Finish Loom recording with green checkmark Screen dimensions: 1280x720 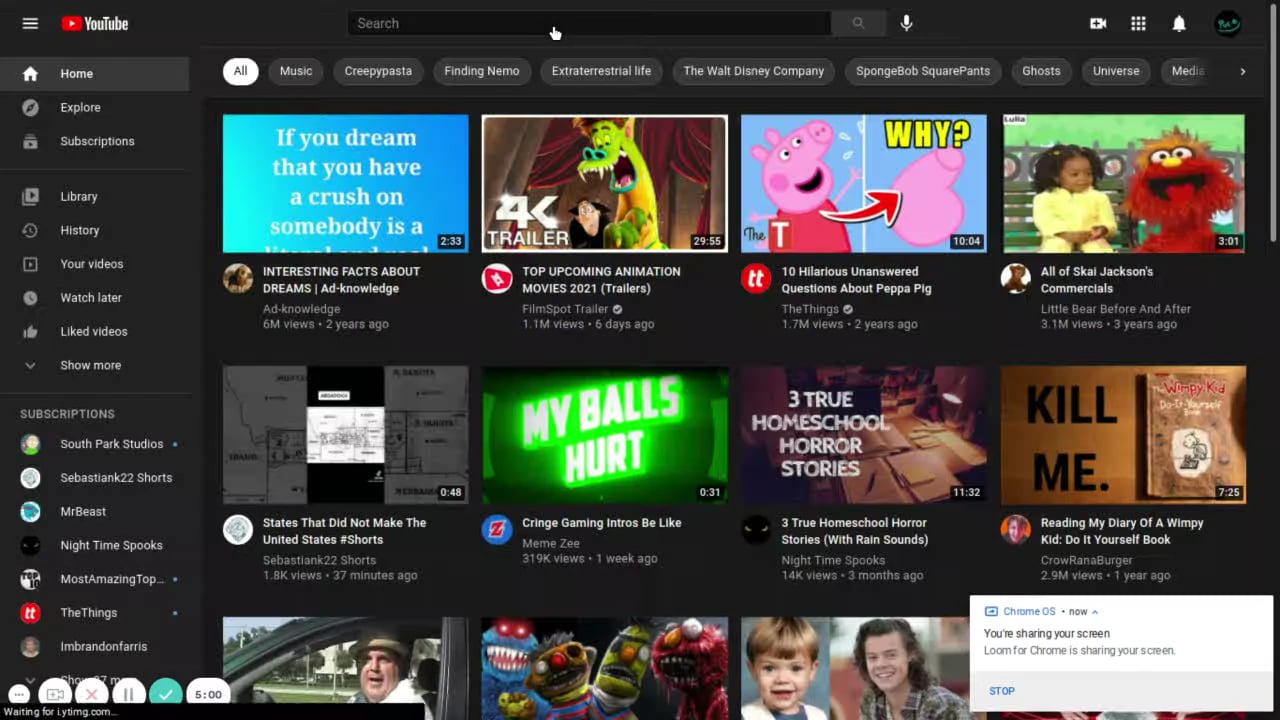click(x=165, y=694)
